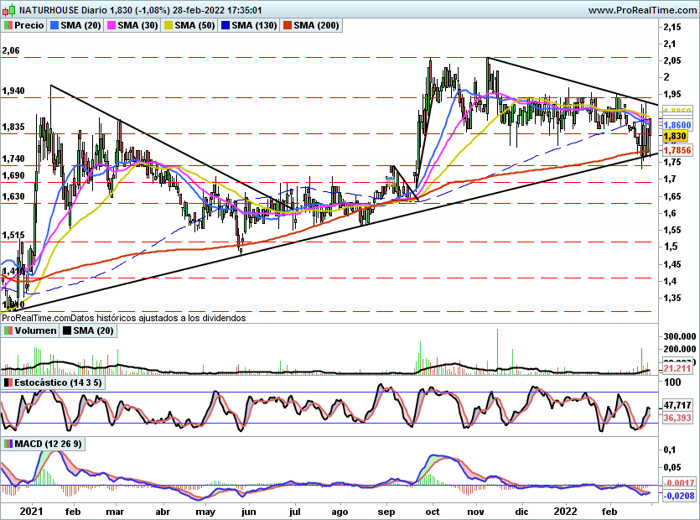Image resolution: width=700 pixels, height=520 pixels.
Task: Click the 200.000 volume axis value
Action: pyautogui.click(x=679, y=349)
